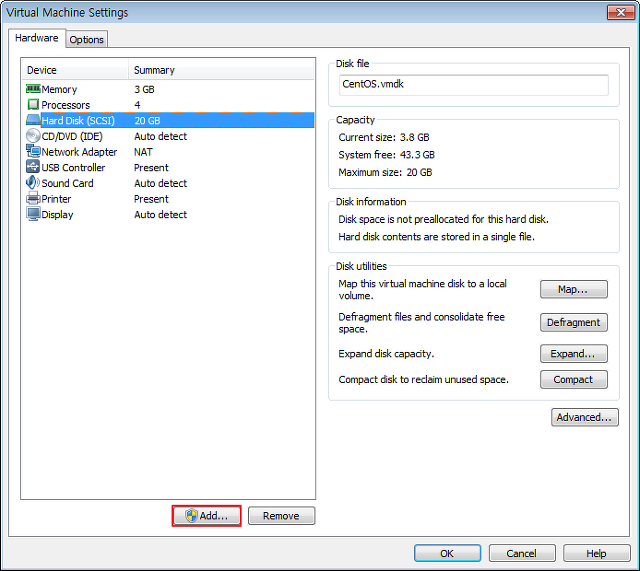Confirm settings with OK
640x571 pixels.
coord(447,553)
